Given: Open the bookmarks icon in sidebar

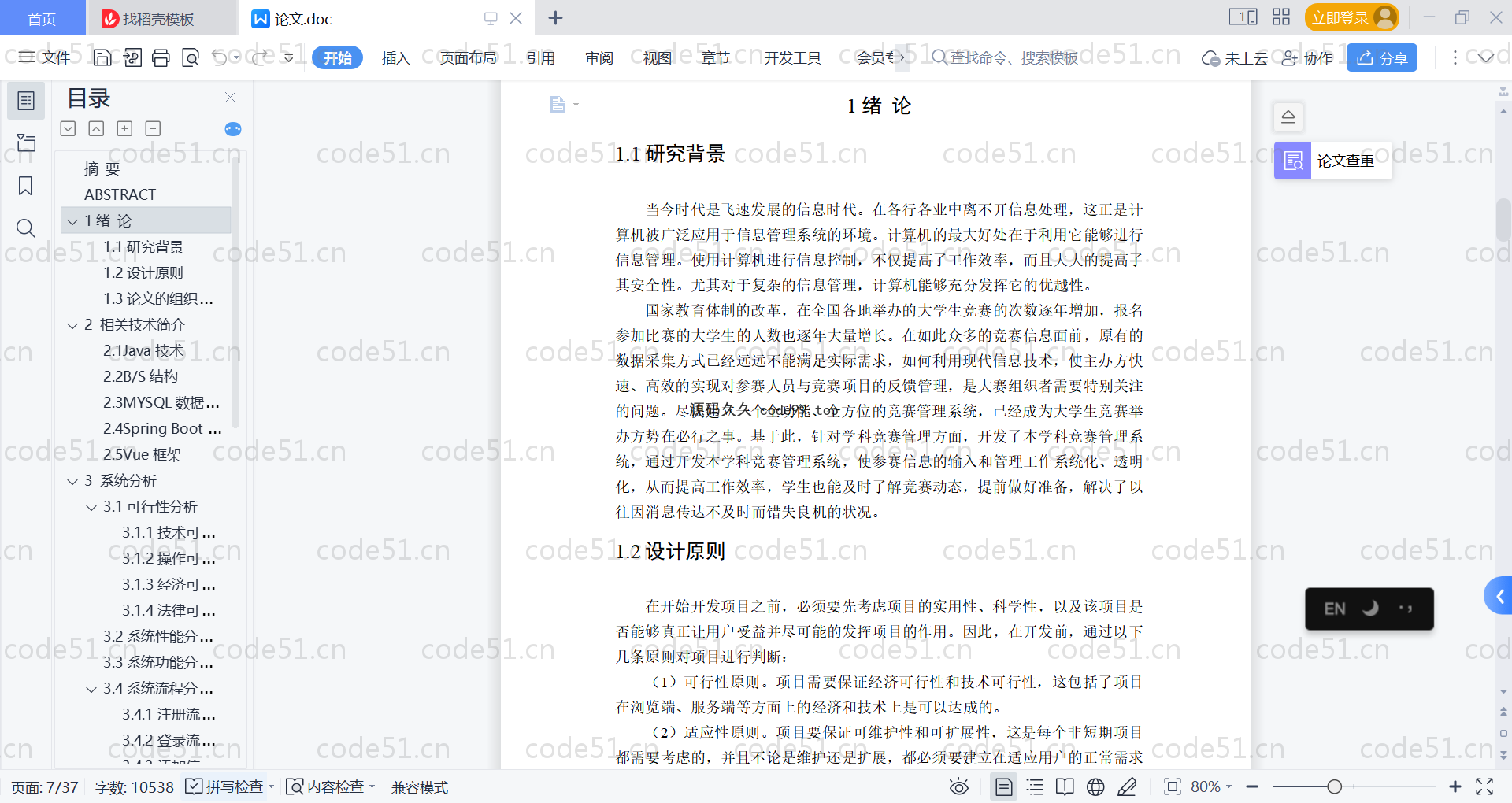Looking at the screenshot, I should point(26,186).
